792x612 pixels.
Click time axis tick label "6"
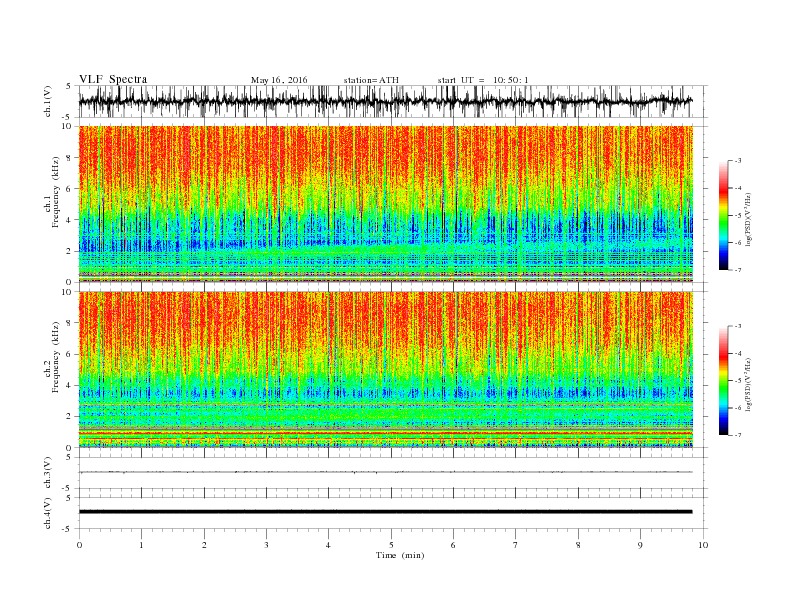click(453, 545)
